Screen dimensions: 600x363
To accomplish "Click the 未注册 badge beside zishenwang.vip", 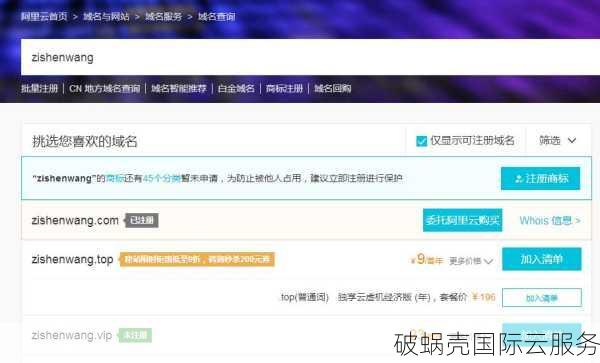I will (x=135, y=335).
